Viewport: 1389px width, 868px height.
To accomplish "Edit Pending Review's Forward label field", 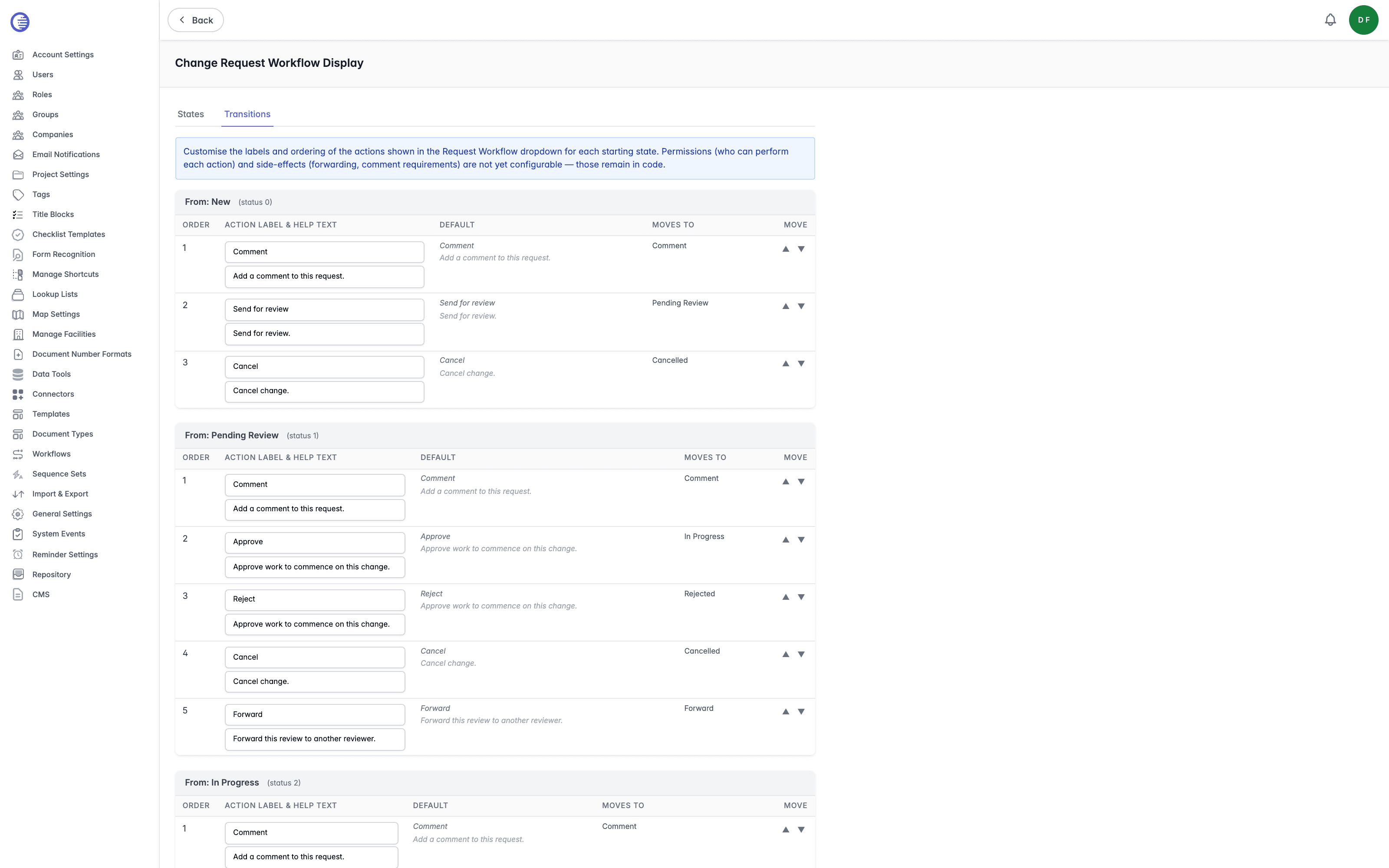I will click(315, 715).
